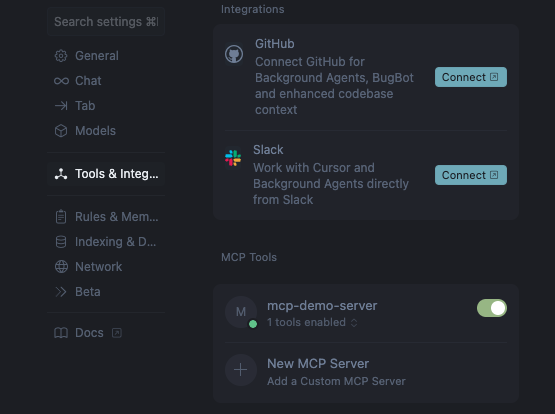Click the mcp-demo-server M avatar
This screenshot has width=555, height=414.
pos(241,312)
